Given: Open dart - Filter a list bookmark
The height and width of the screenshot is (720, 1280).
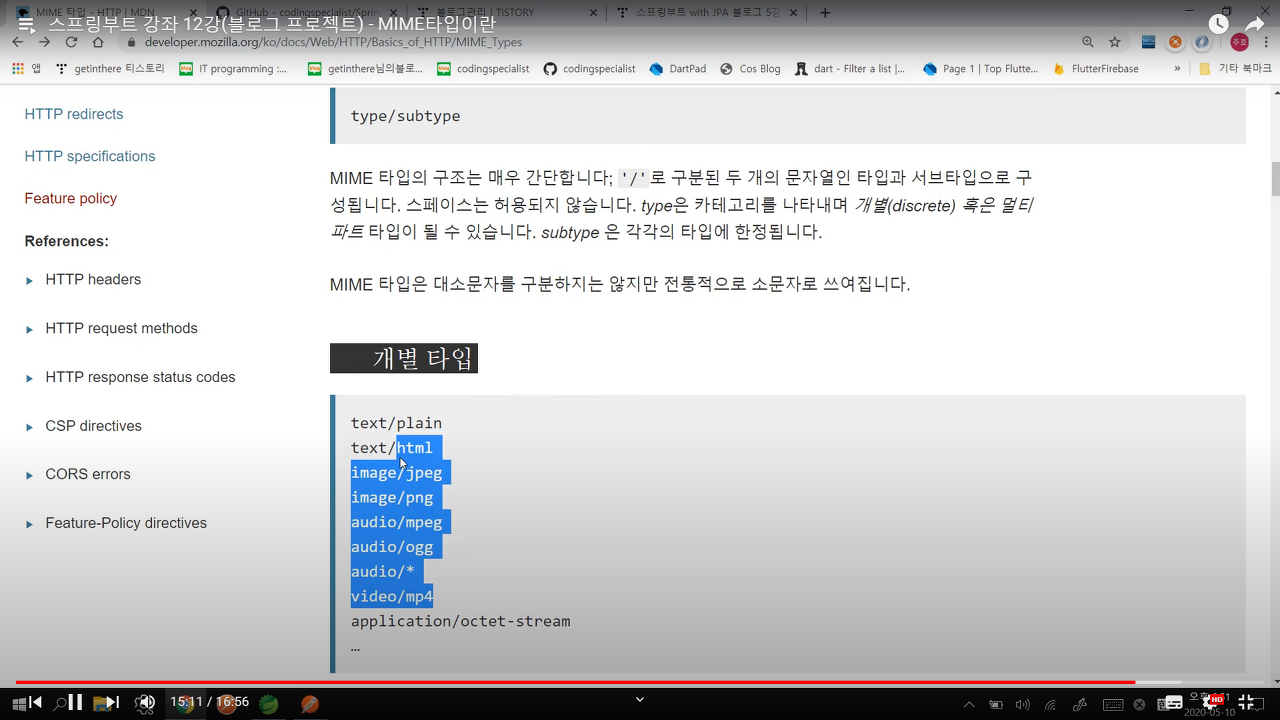Looking at the screenshot, I should [850, 69].
